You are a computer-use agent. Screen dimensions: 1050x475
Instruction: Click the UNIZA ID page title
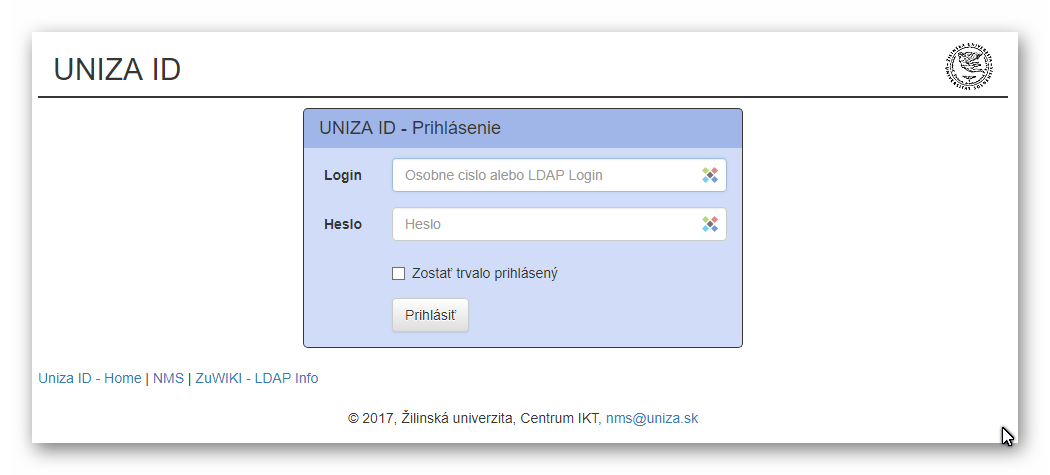coord(117,69)
